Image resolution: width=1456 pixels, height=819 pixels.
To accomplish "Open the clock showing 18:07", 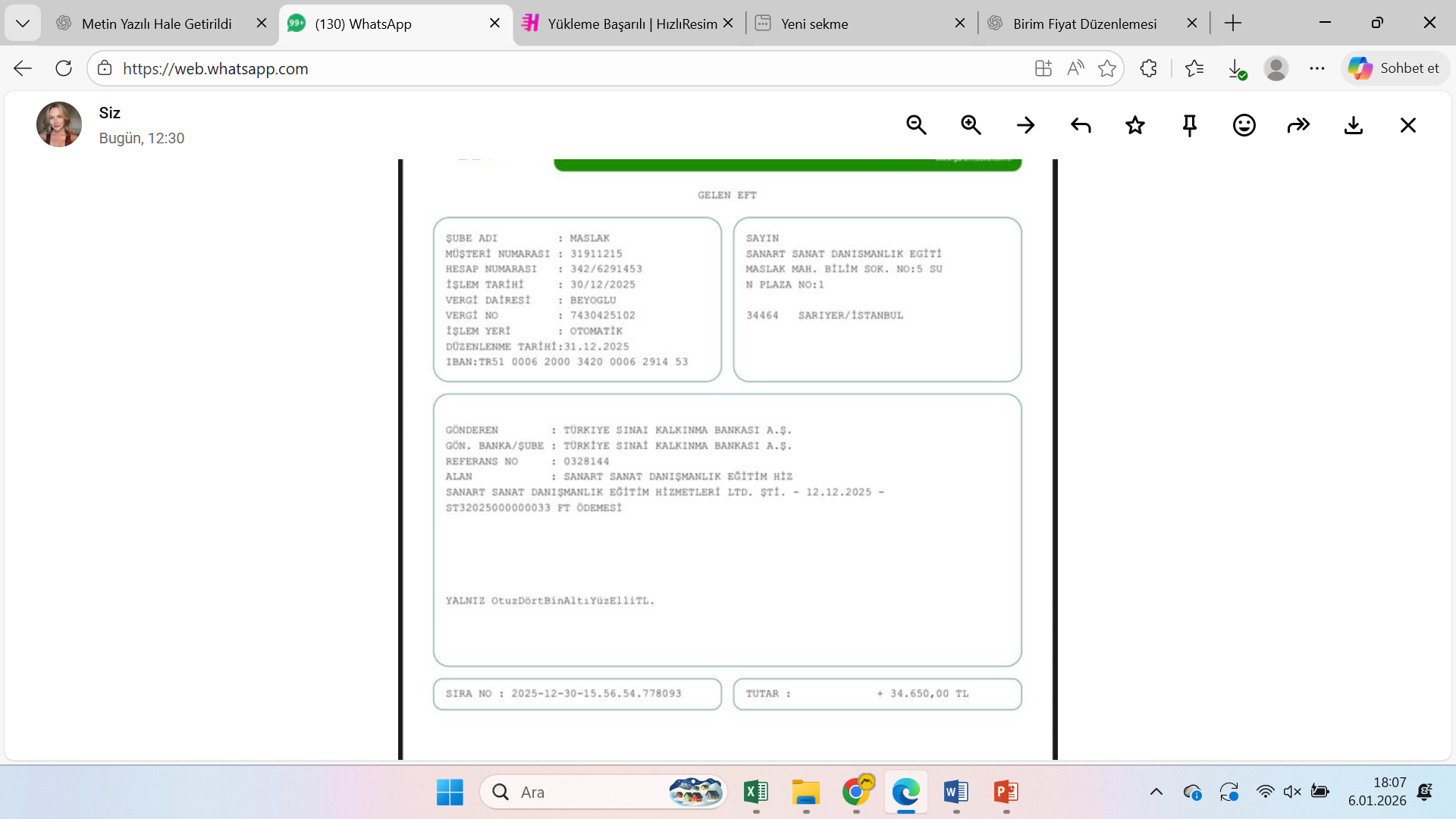I will click(1377, 792).
